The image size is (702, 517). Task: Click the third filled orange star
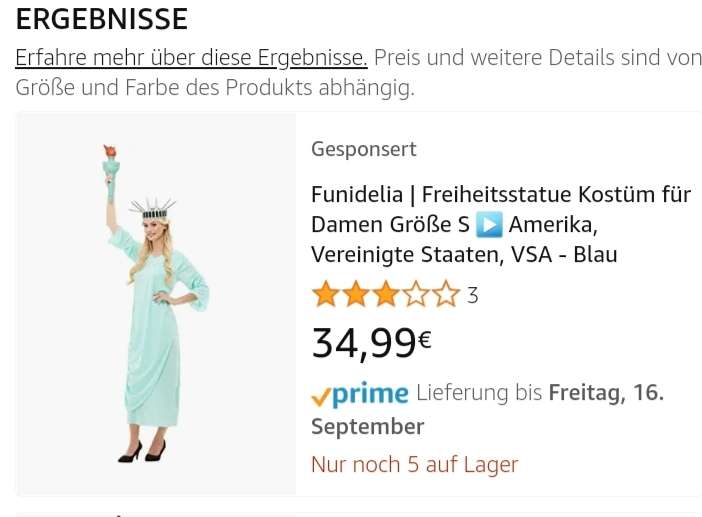pyautogui.click(x=386, y=295)
